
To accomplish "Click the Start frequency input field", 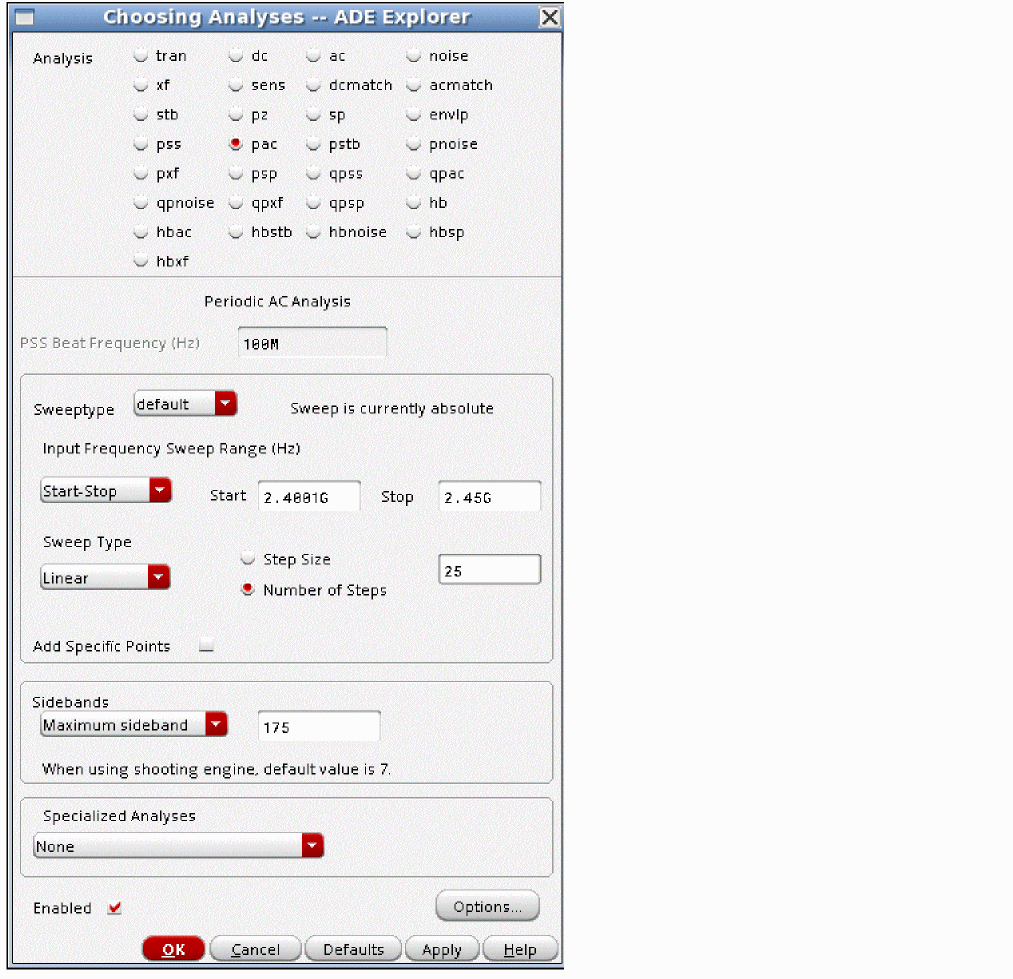I will [309, 497].
